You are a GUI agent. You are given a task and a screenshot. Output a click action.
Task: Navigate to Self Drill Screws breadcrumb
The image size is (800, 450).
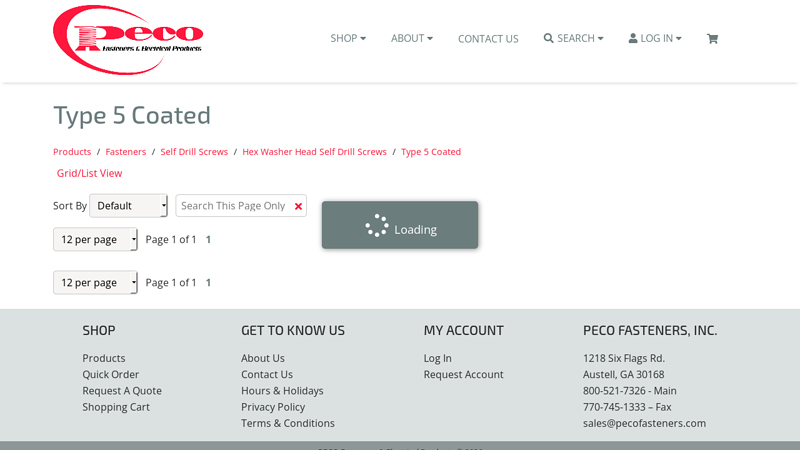(194, 152)
